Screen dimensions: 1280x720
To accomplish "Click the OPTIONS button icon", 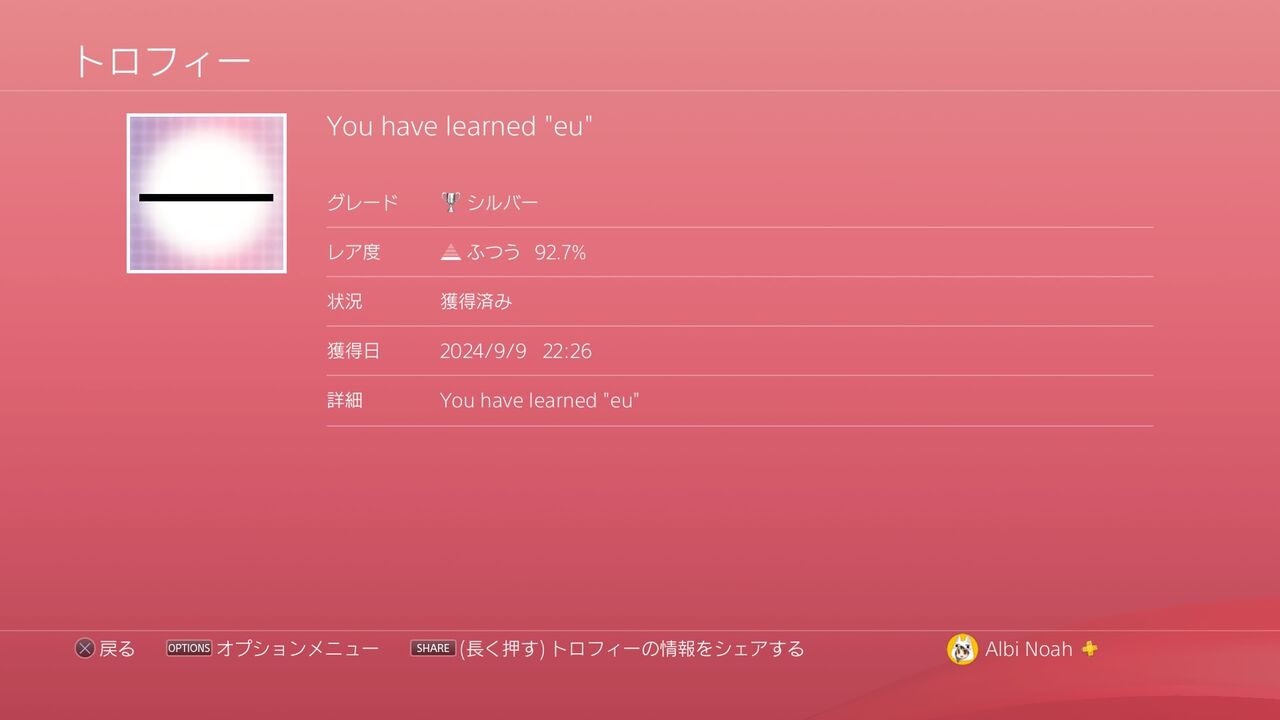I will pyautogui.click(x=189, y=648).
